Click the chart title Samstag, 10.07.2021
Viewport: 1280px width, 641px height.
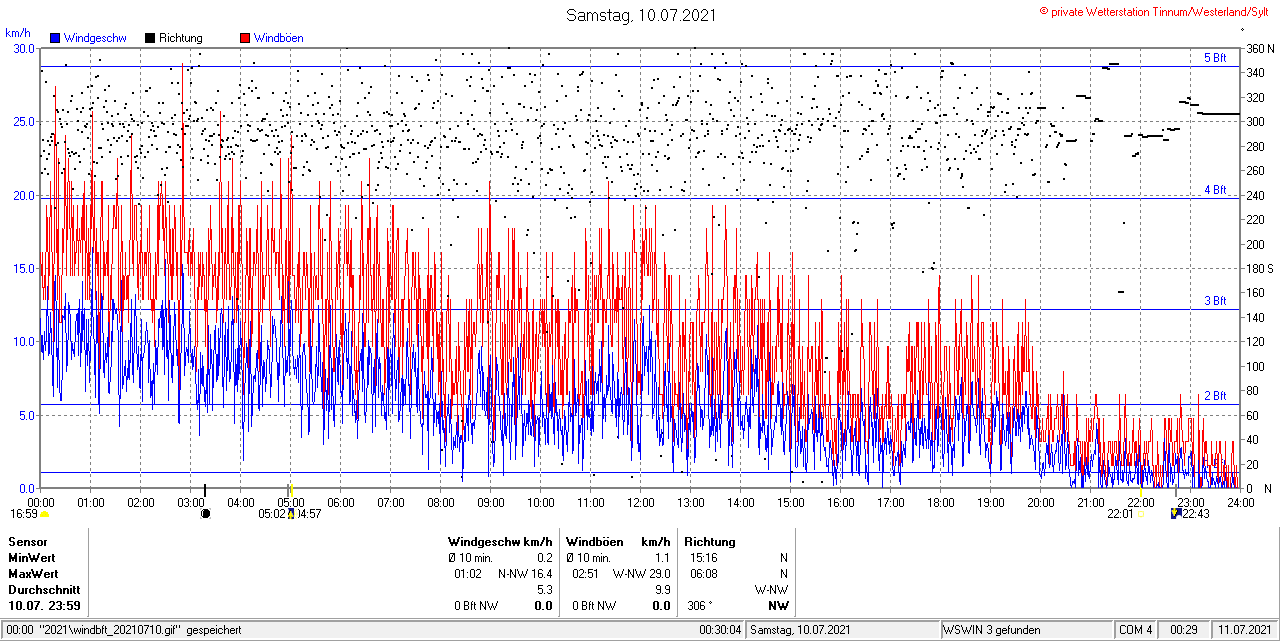click(x=641, y=15)
